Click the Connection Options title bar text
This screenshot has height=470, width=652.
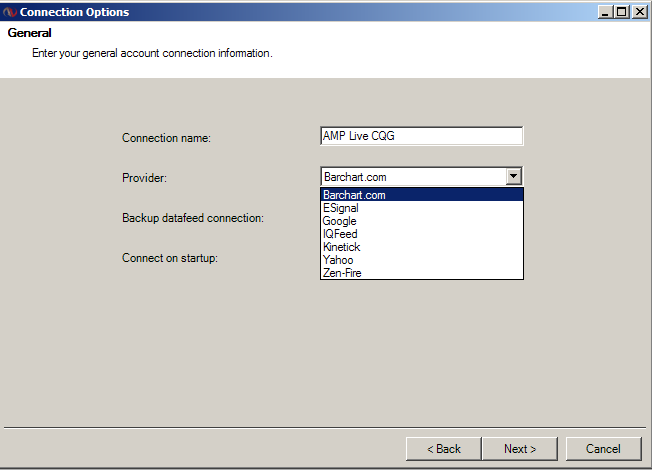pos(74,12)
